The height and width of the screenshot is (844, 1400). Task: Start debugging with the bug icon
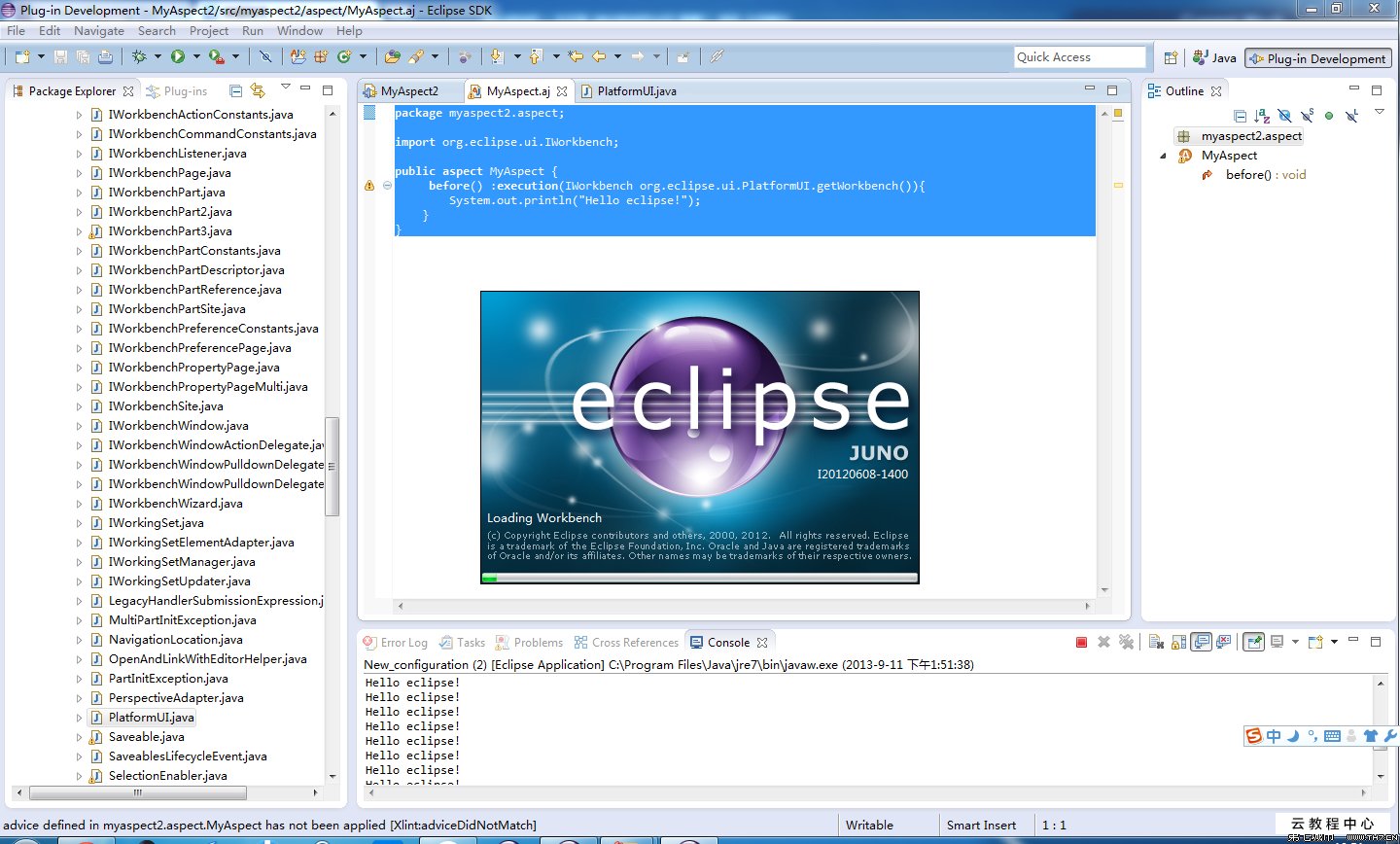[x=139, y=56]
